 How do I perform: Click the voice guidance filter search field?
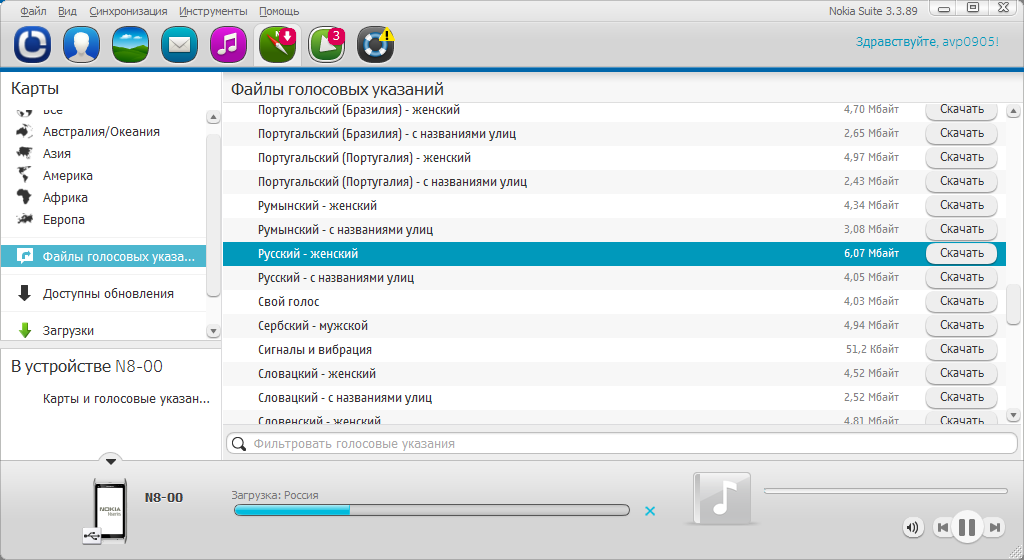[x=620, y=443]
